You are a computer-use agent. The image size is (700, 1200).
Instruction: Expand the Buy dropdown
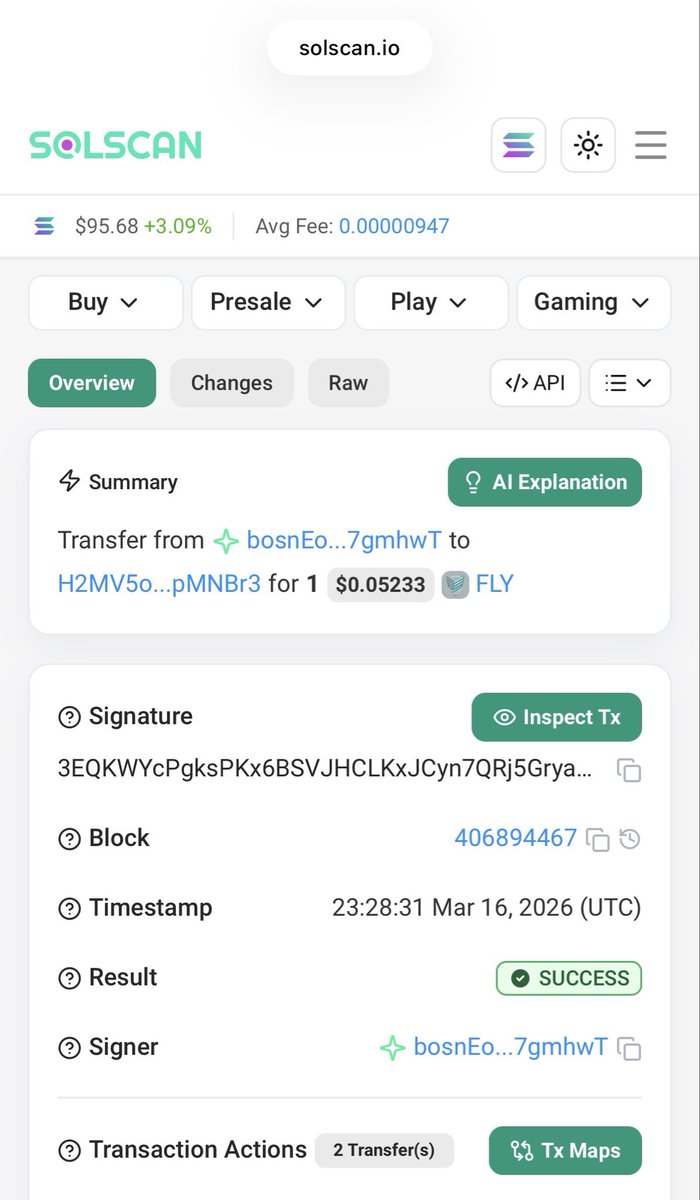click(x=106, y=302)
